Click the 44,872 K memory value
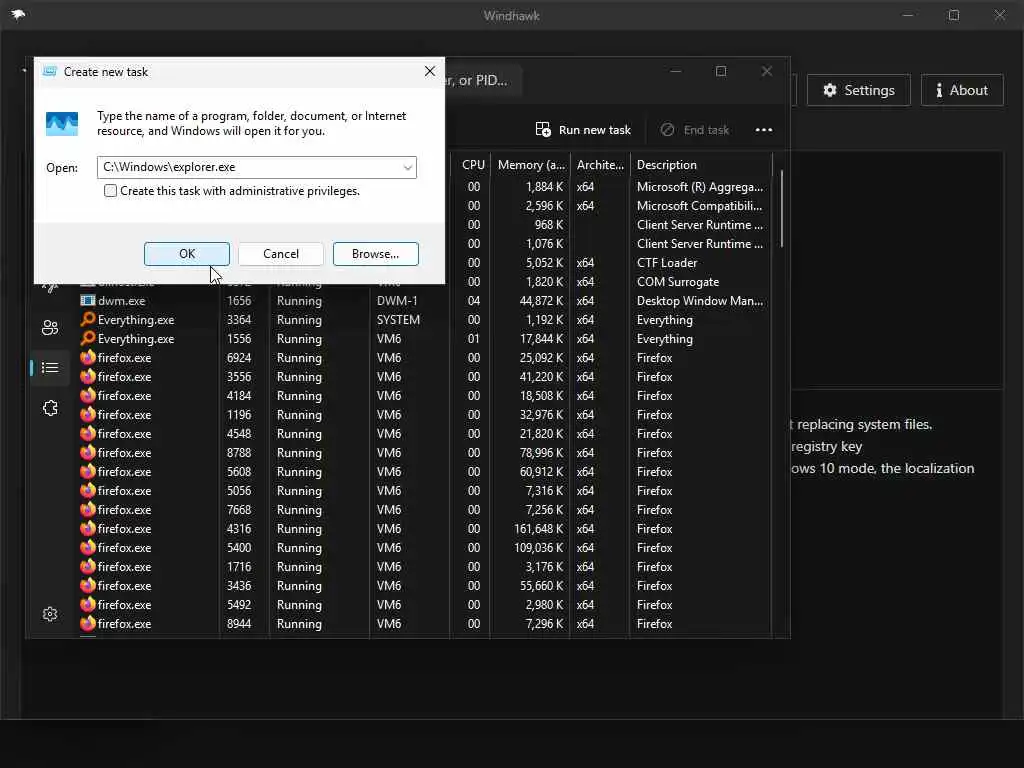1024x768 pixels. [541, 301]
